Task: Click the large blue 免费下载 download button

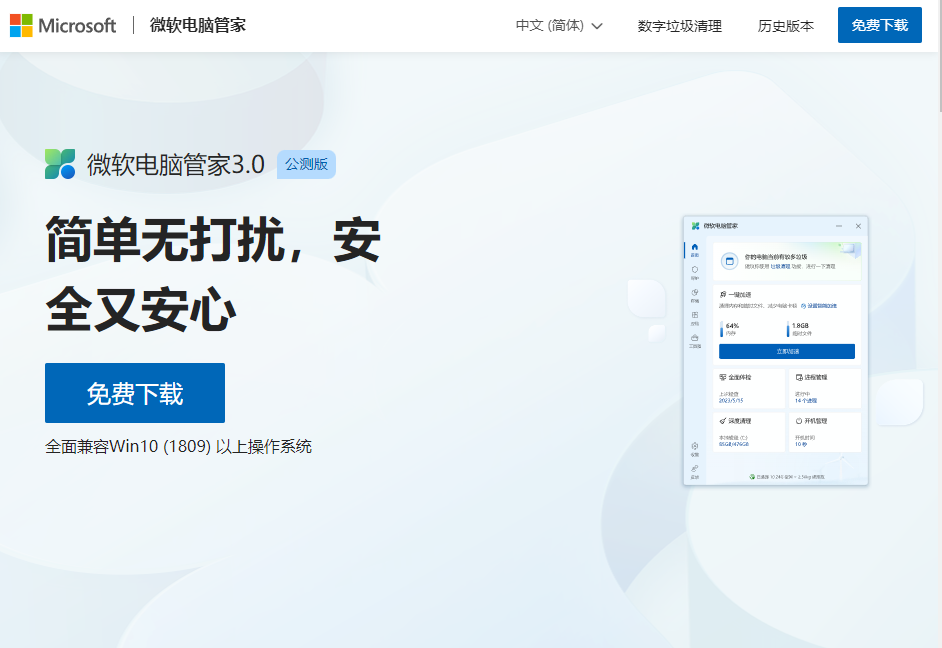Action: click(135, 393)
